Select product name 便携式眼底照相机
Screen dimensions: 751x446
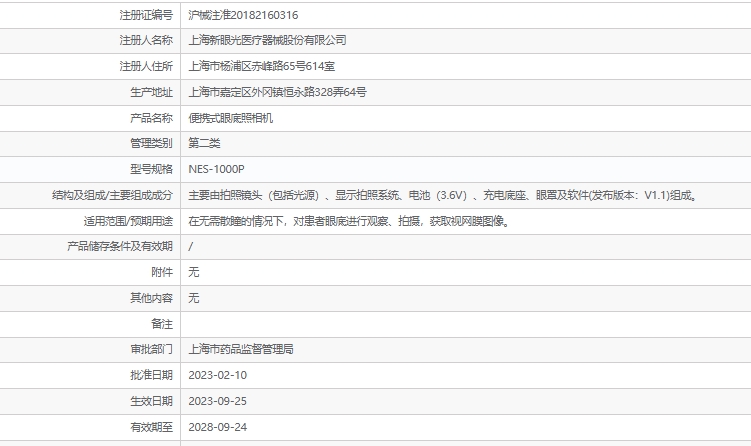230,118
